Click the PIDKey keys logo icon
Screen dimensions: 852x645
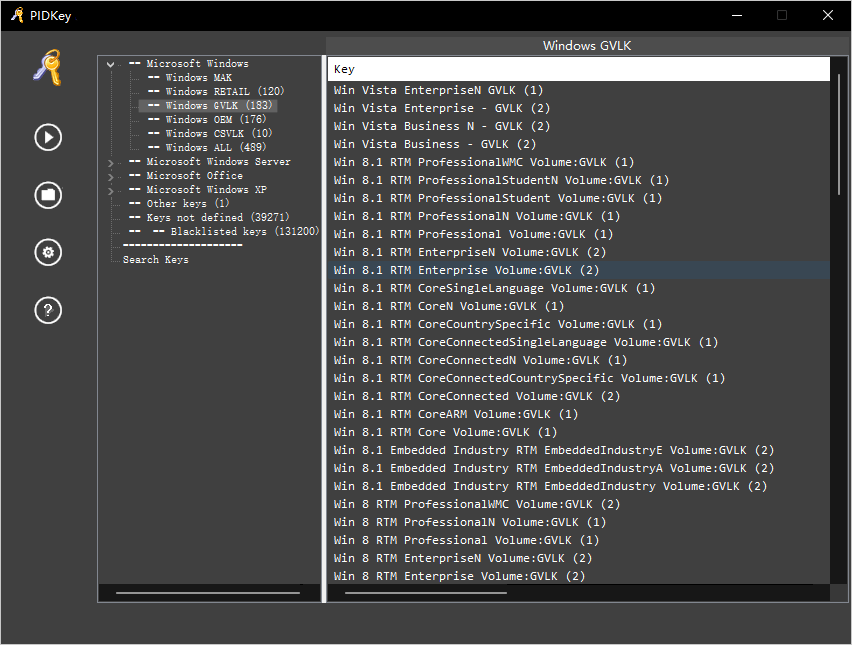click(47, 69)
